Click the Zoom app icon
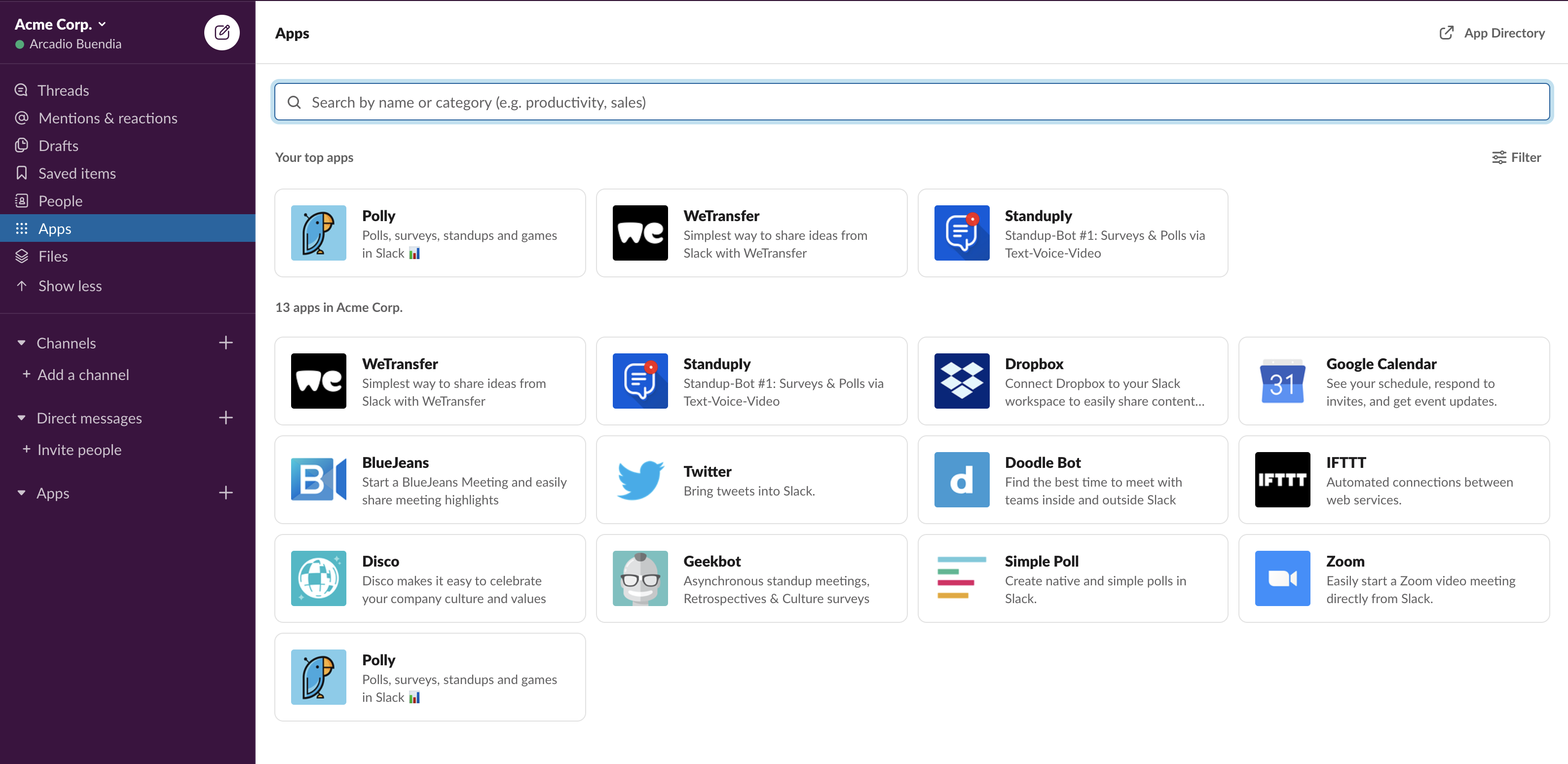The height and width of the screenshot is (764, 1568). pos(1283,578)
